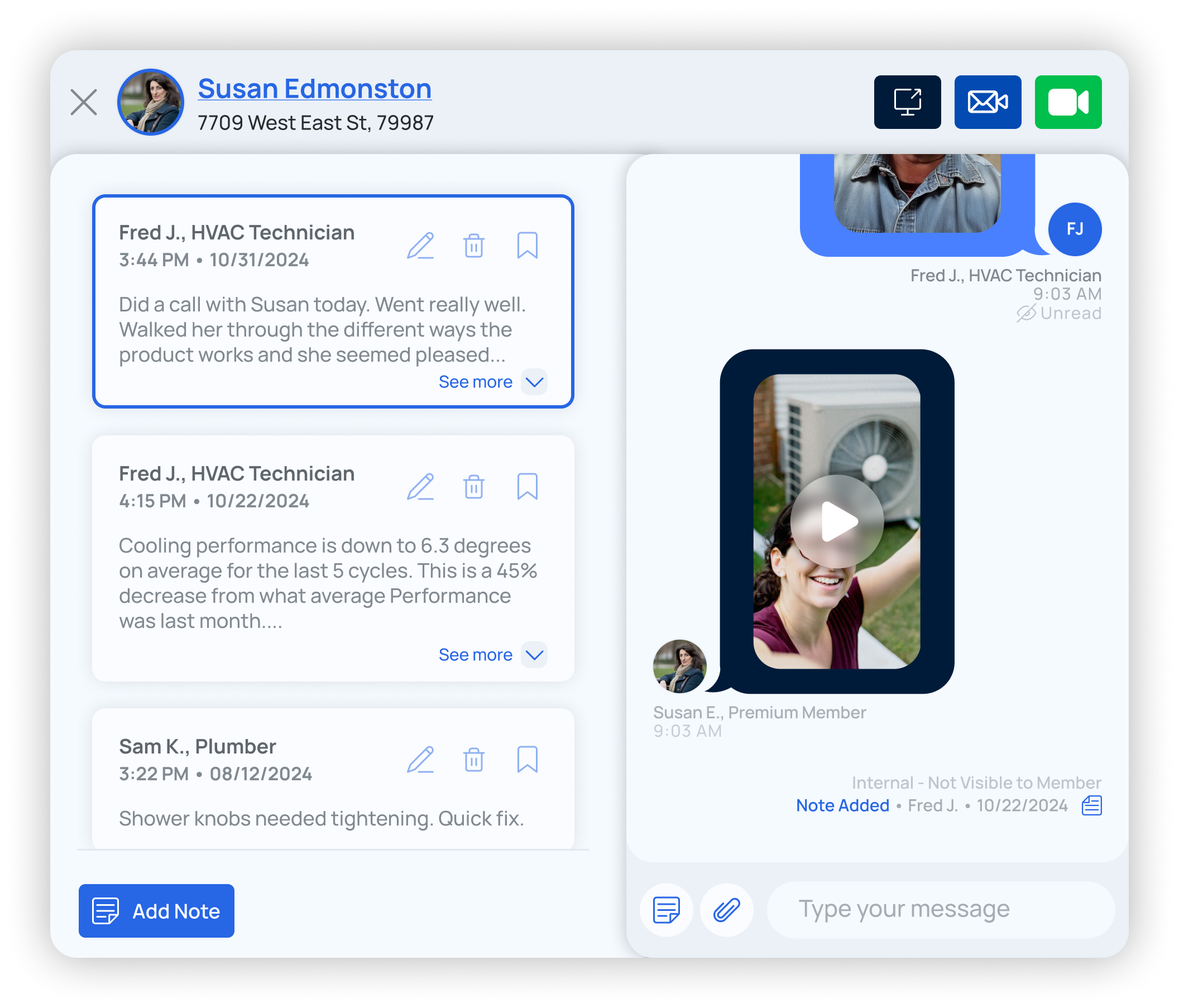The image size is (1179, 1008).
Task: Attach file with paperclip icon
Action: (x=727, y=910)
